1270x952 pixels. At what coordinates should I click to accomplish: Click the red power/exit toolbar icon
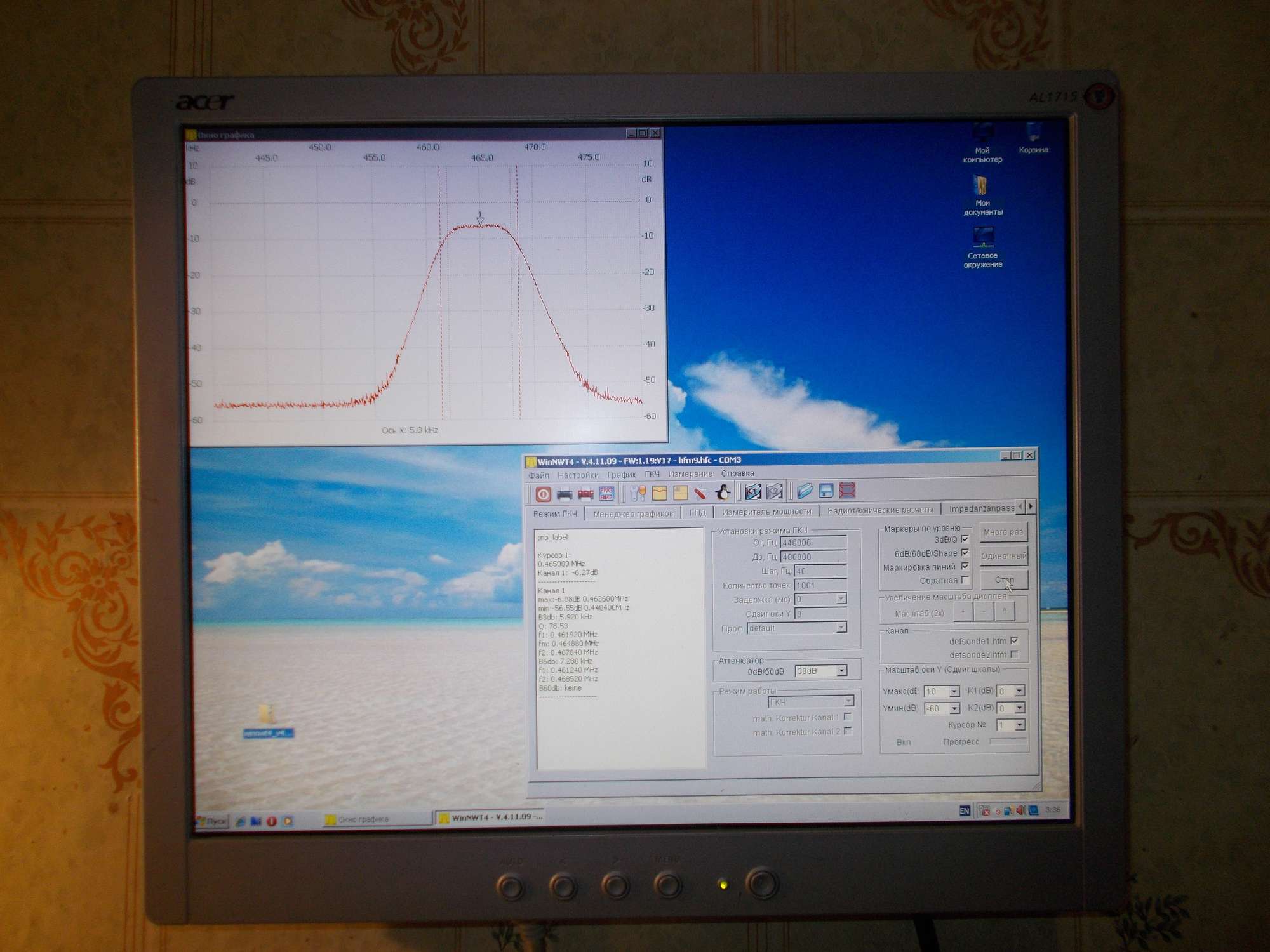pyautogui.click(x=543, y=494)
